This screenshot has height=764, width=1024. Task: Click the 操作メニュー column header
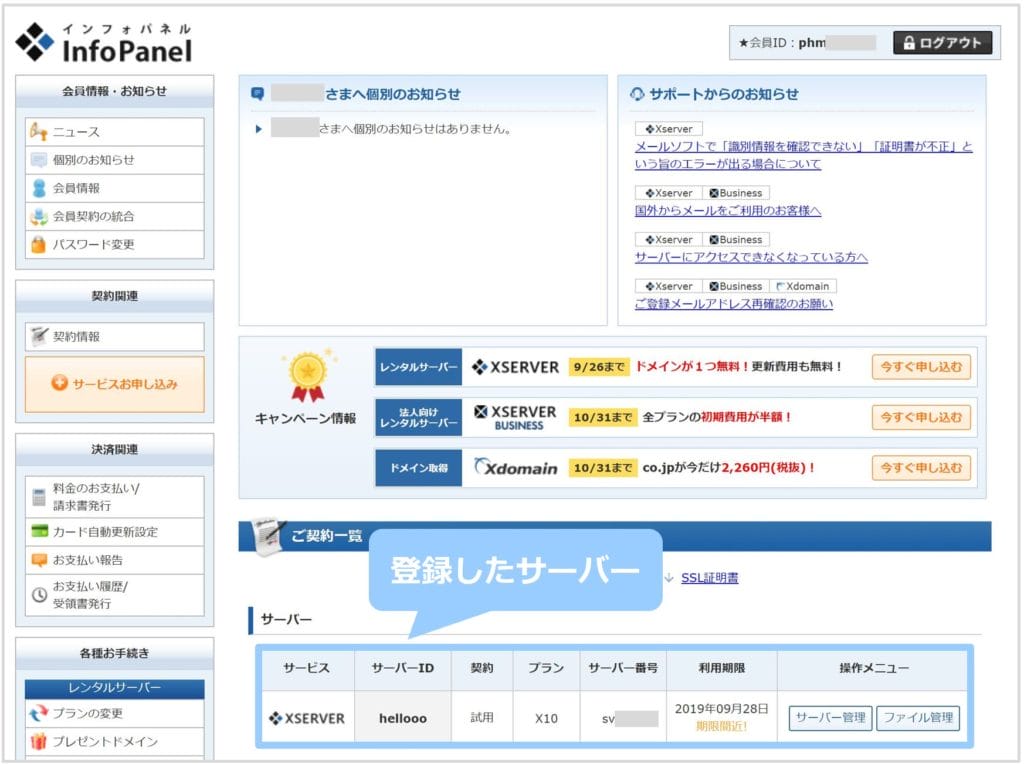874,668
